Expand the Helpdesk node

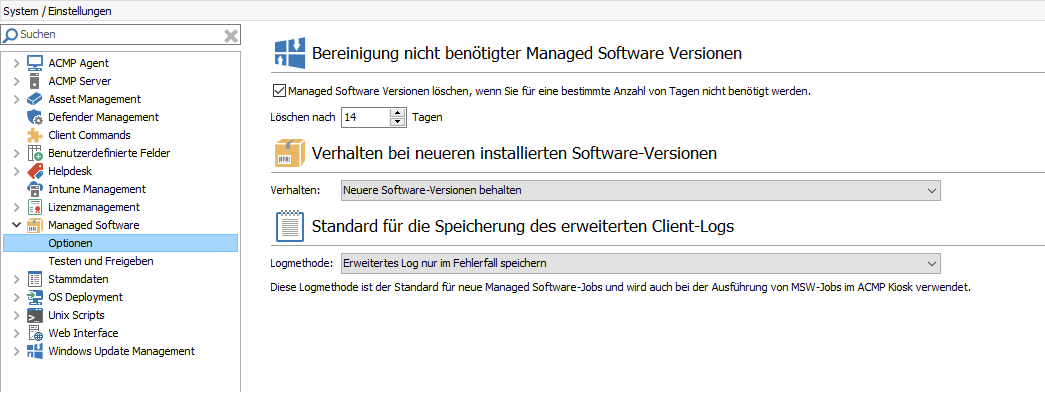17,171
